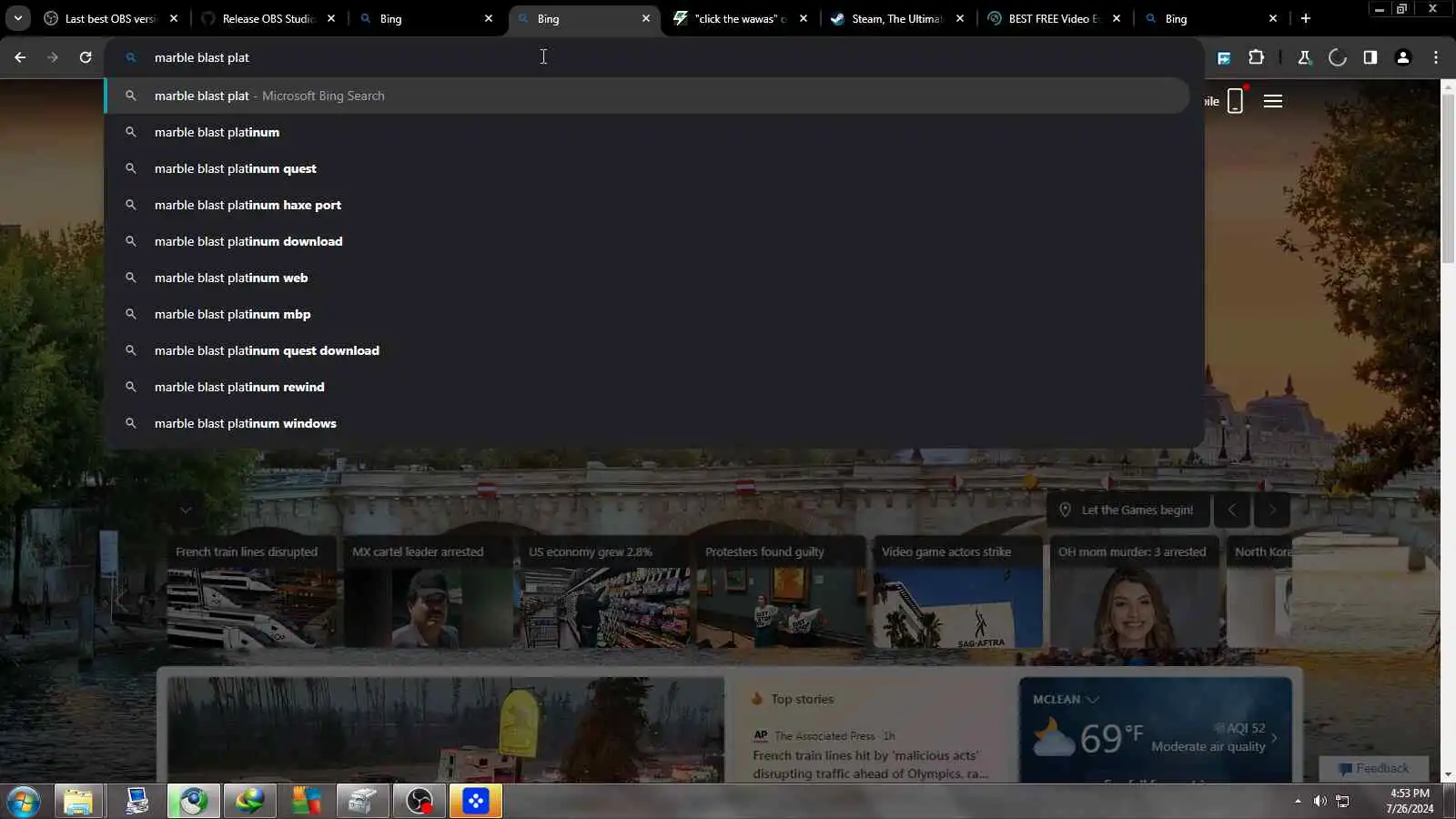Select 'marble blast platinum mbp' suggestion
The width and height of the screenshot is (1456, 819).
[x=648, y=314]
